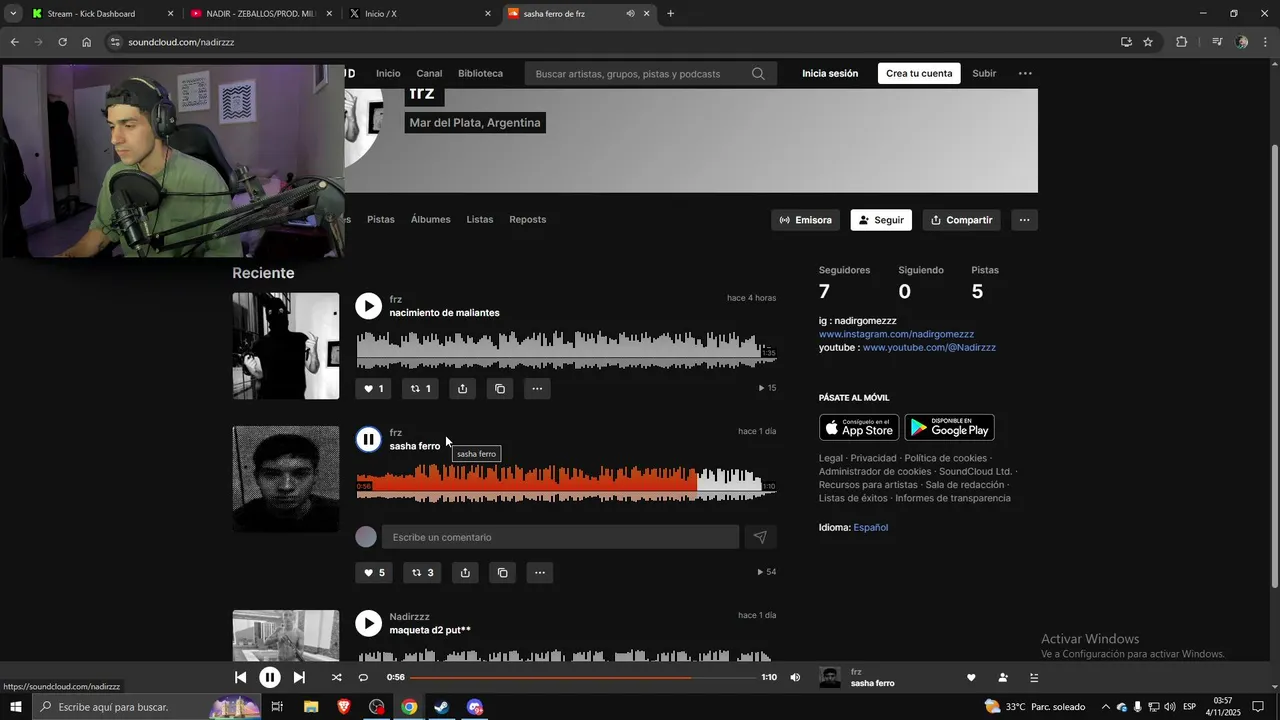1280x720 pixels.
Task: Change language via Español link
Action: pos(870,527)
